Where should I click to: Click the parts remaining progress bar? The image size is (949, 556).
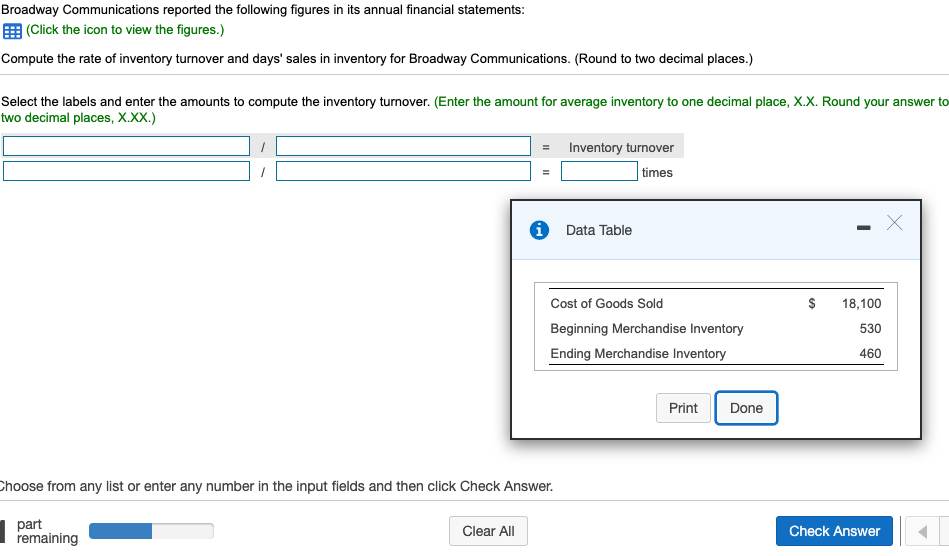151,531
